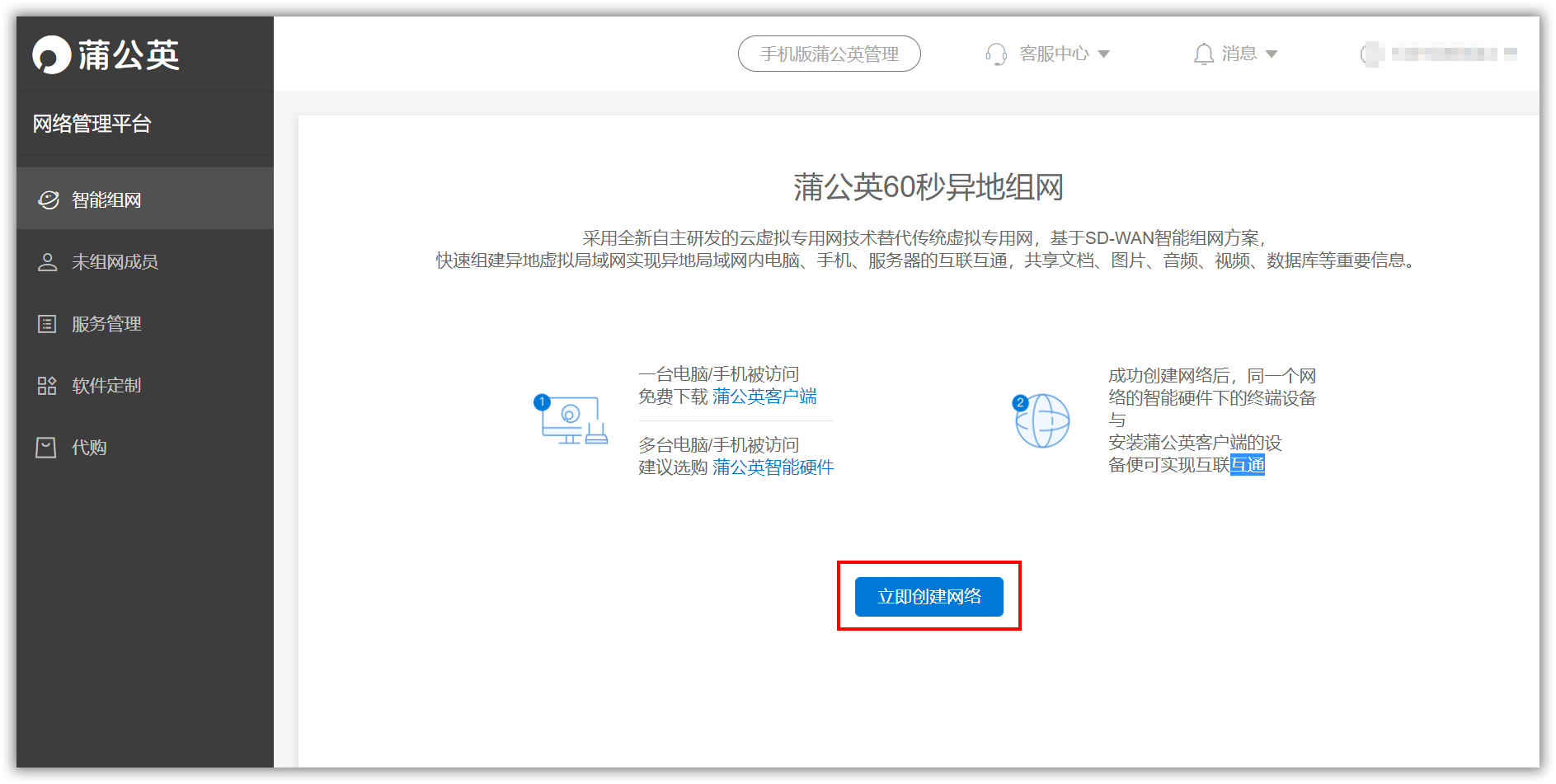
Task: Click the 蒲公英 logo icon
Action: (51, 55)
